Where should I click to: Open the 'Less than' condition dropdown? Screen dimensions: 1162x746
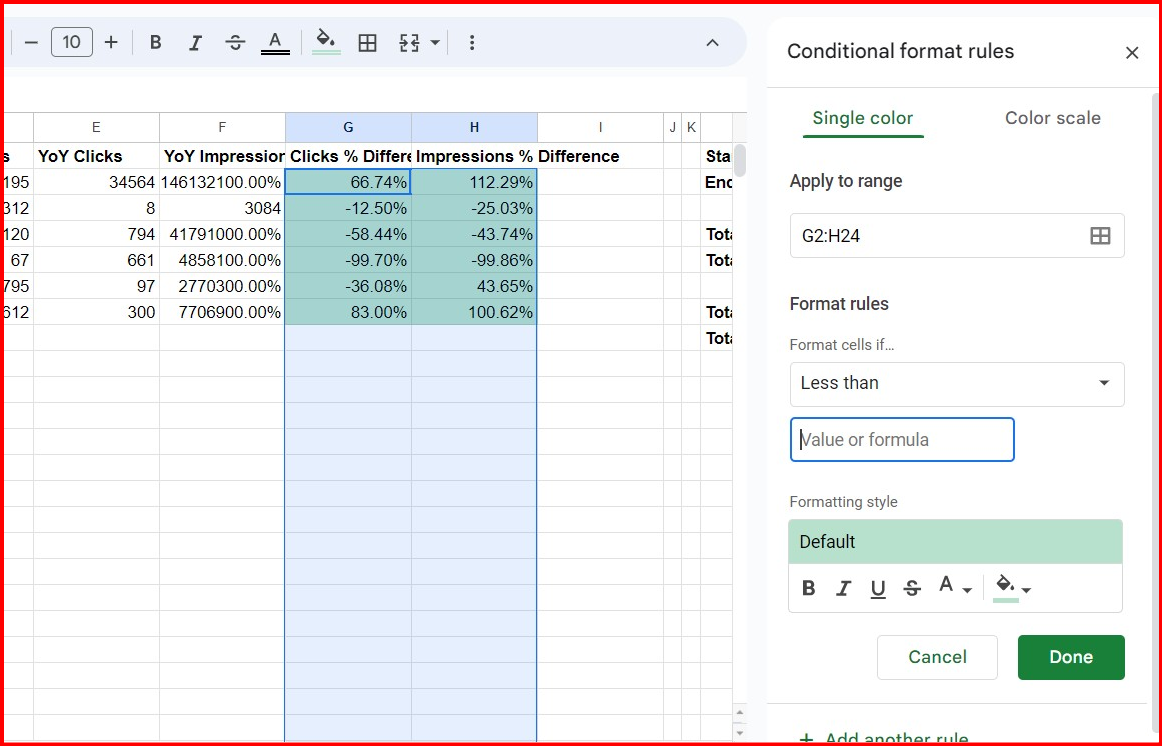pyautogui.click(x=957, y=383)
